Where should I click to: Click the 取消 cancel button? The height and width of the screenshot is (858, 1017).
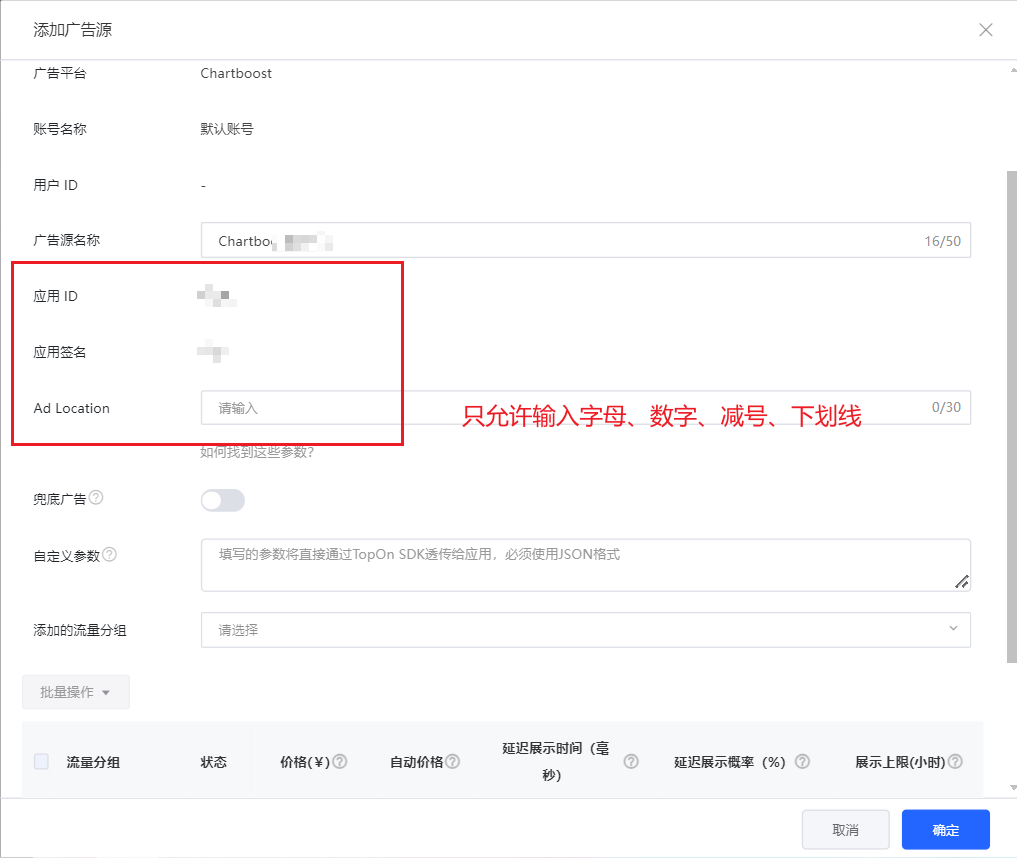(845, 829)
